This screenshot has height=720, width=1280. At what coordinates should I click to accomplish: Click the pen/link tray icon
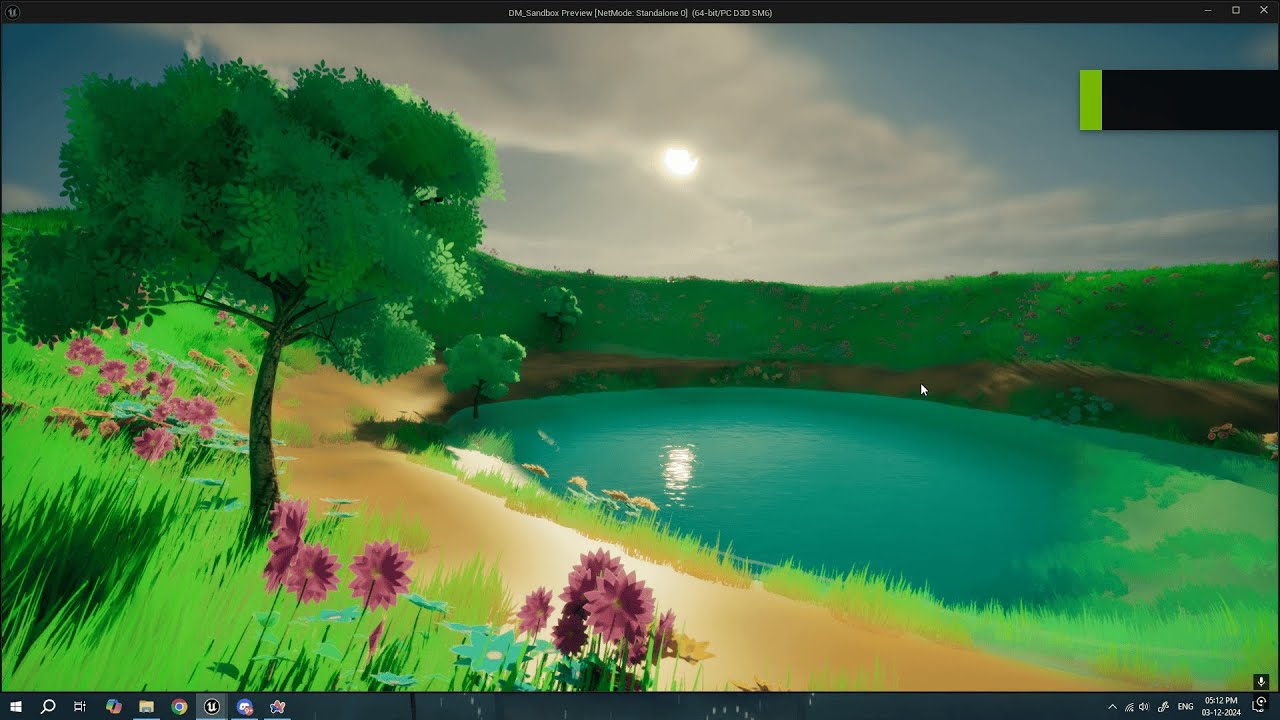coord(1163,707)
